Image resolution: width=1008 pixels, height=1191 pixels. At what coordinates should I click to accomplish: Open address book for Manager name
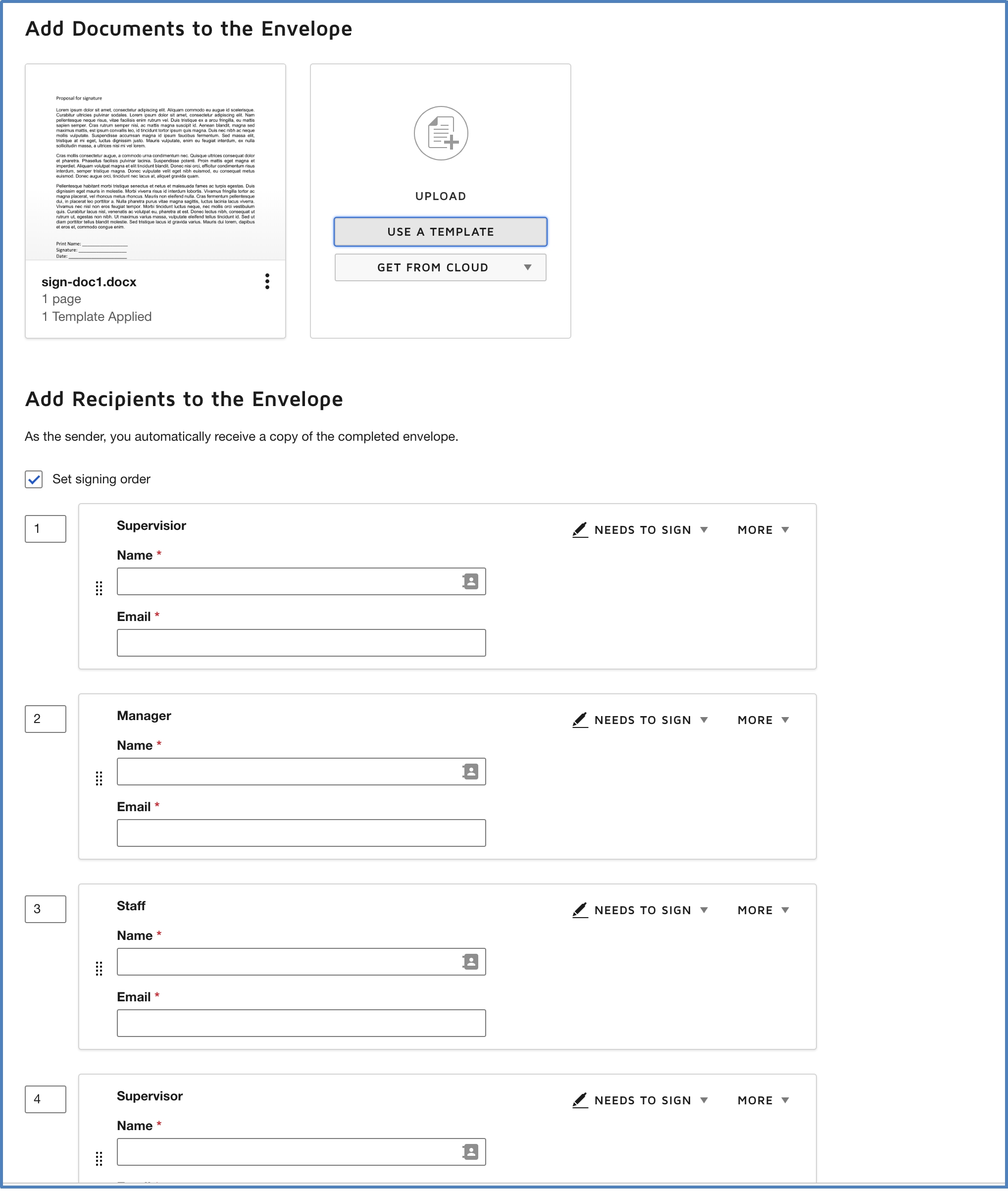tap(470, 772)
